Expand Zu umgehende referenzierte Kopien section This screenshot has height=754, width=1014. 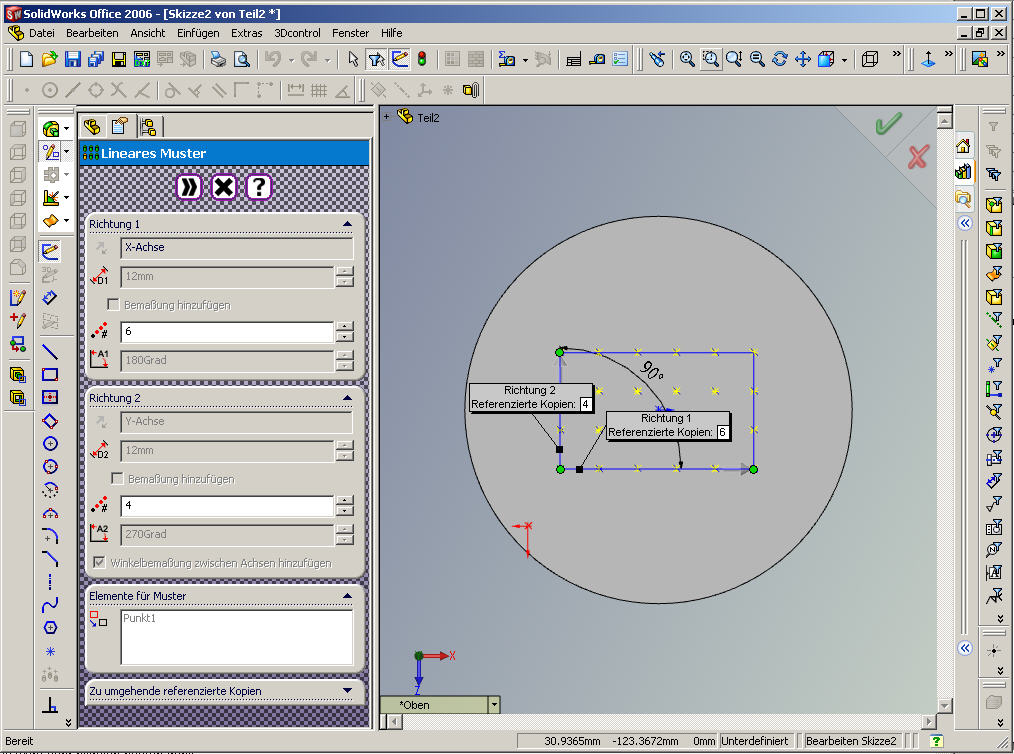347,691
